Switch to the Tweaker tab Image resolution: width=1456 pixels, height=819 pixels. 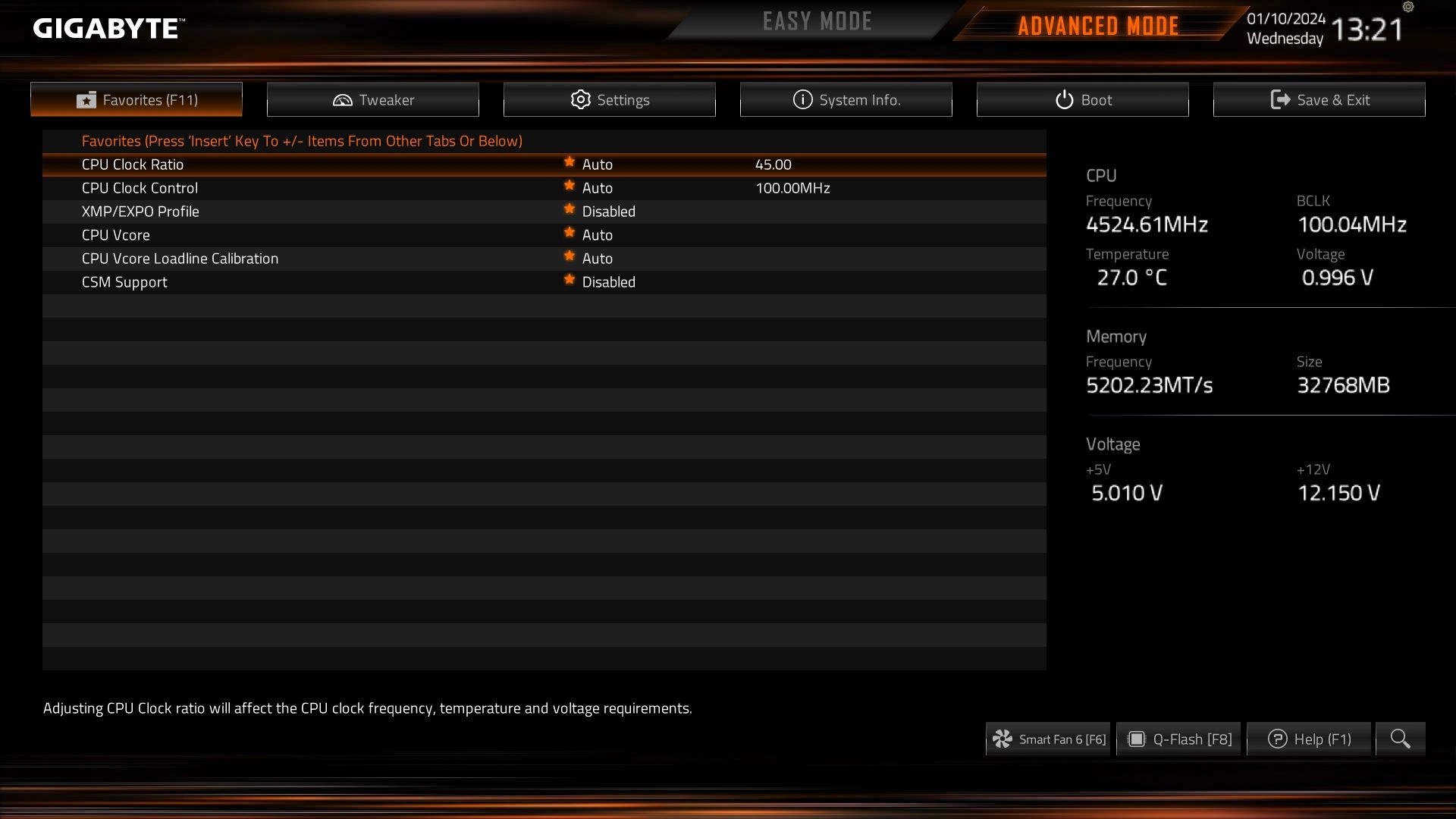pos(373,99)
